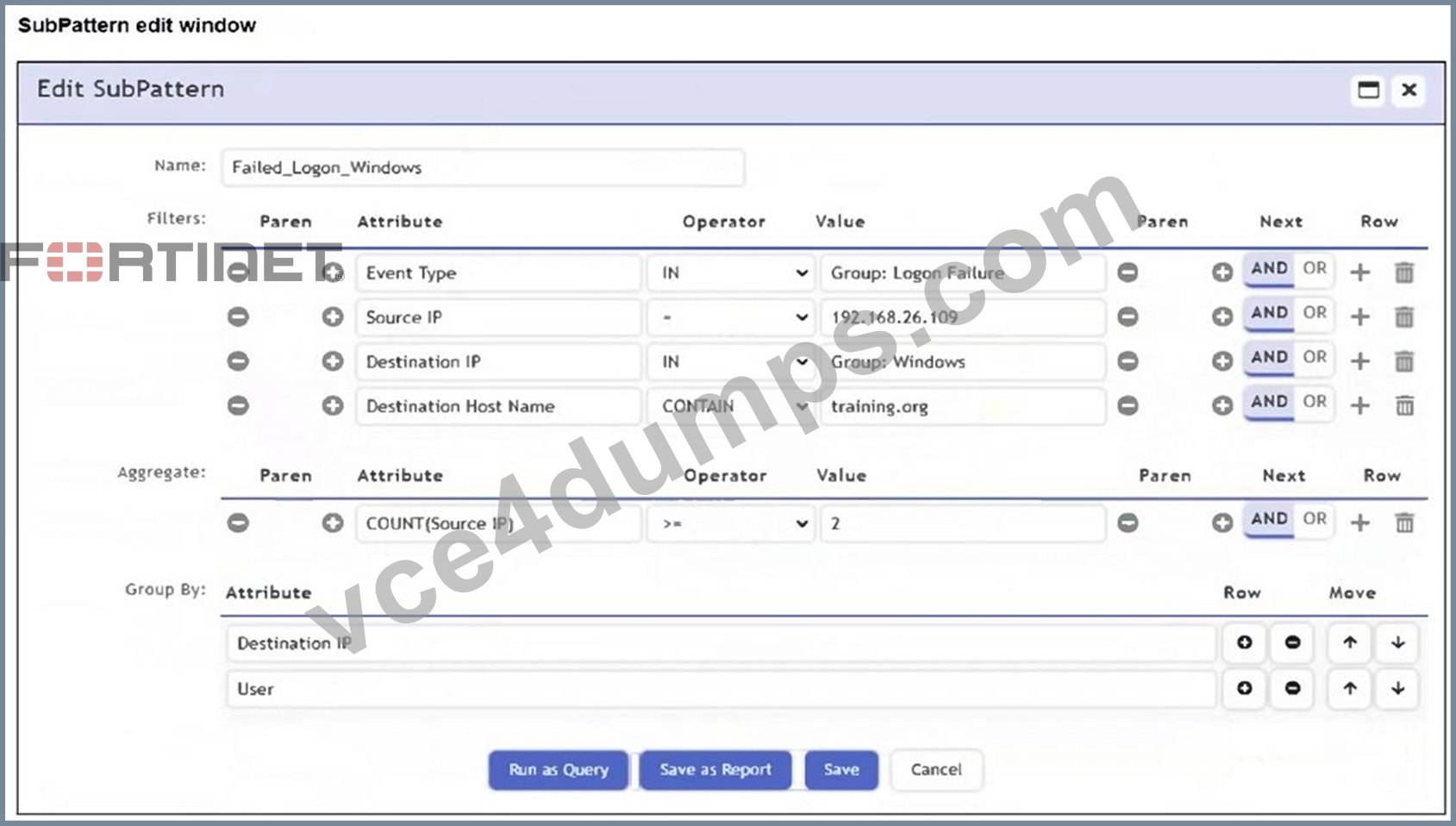Add a group-by row after Destination IP

click(1244, 642)
